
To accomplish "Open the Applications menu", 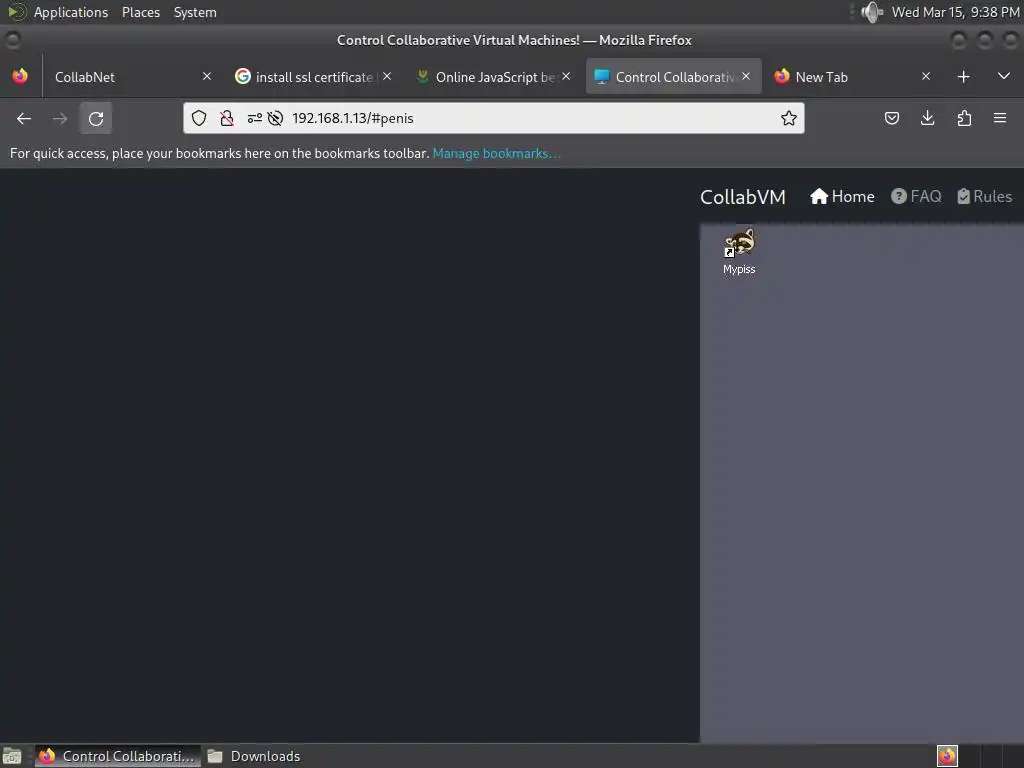I will pos(71,12).
